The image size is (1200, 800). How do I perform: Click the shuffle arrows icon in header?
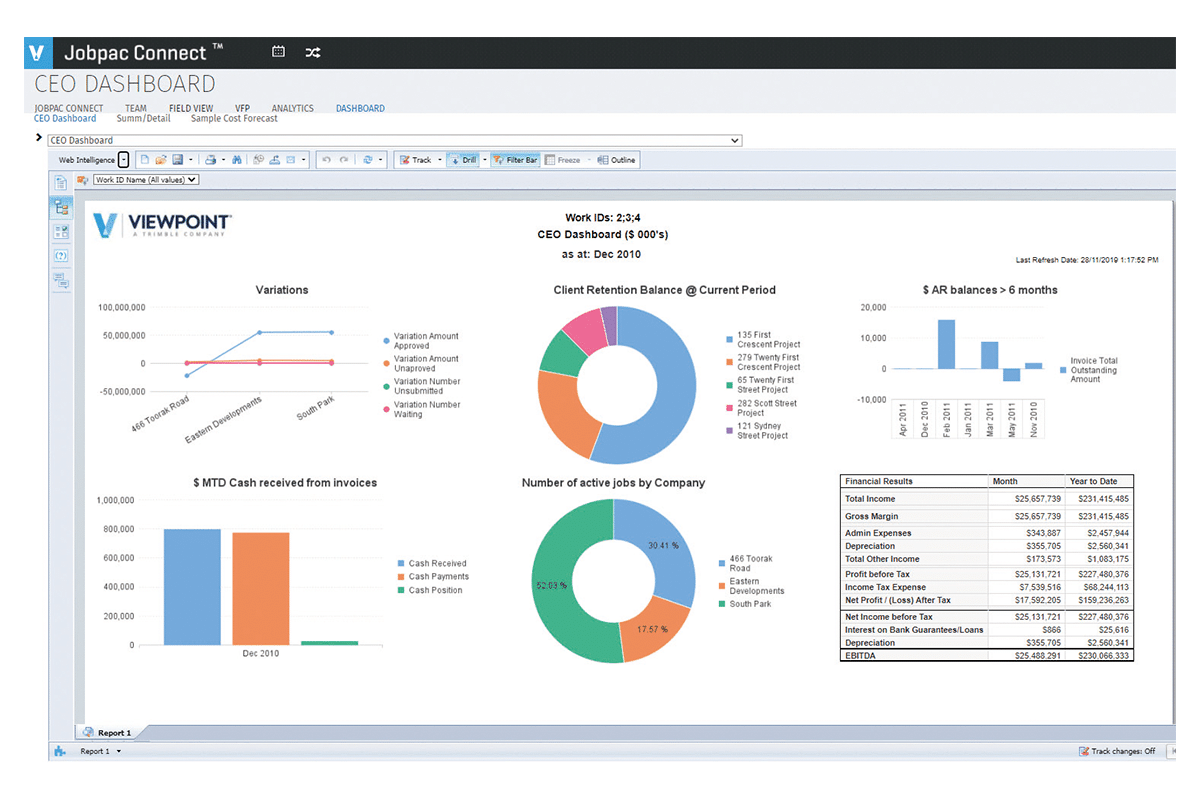312,52
